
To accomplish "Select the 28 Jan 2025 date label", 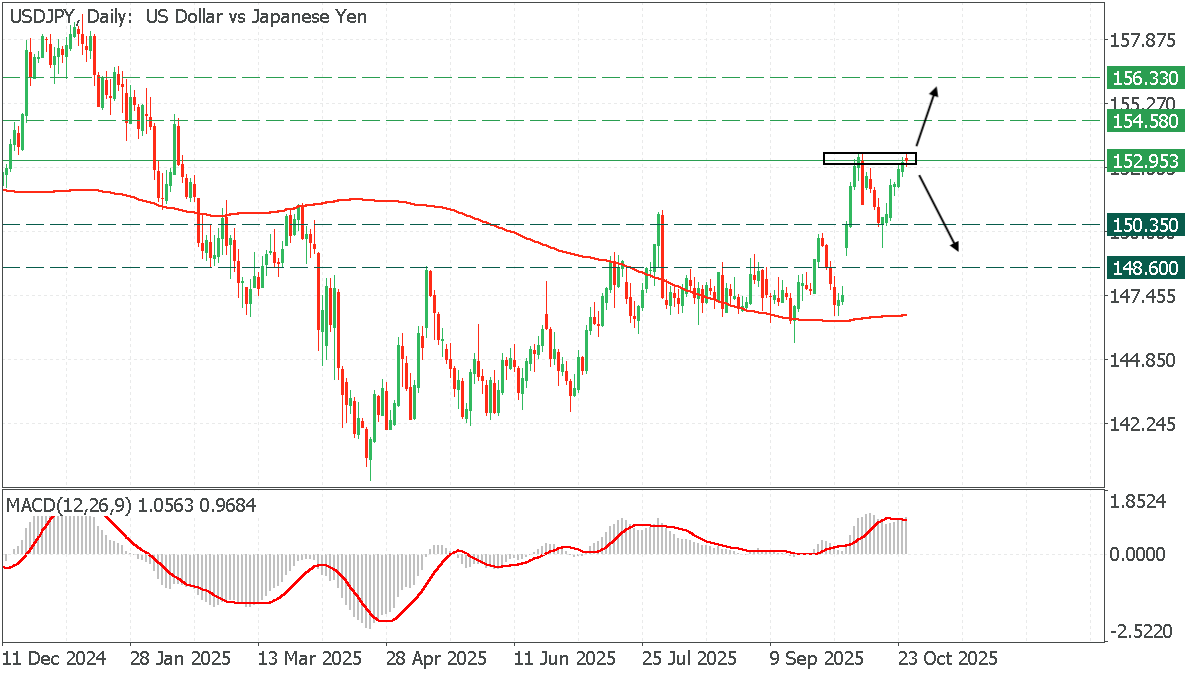I will [180, 659].
